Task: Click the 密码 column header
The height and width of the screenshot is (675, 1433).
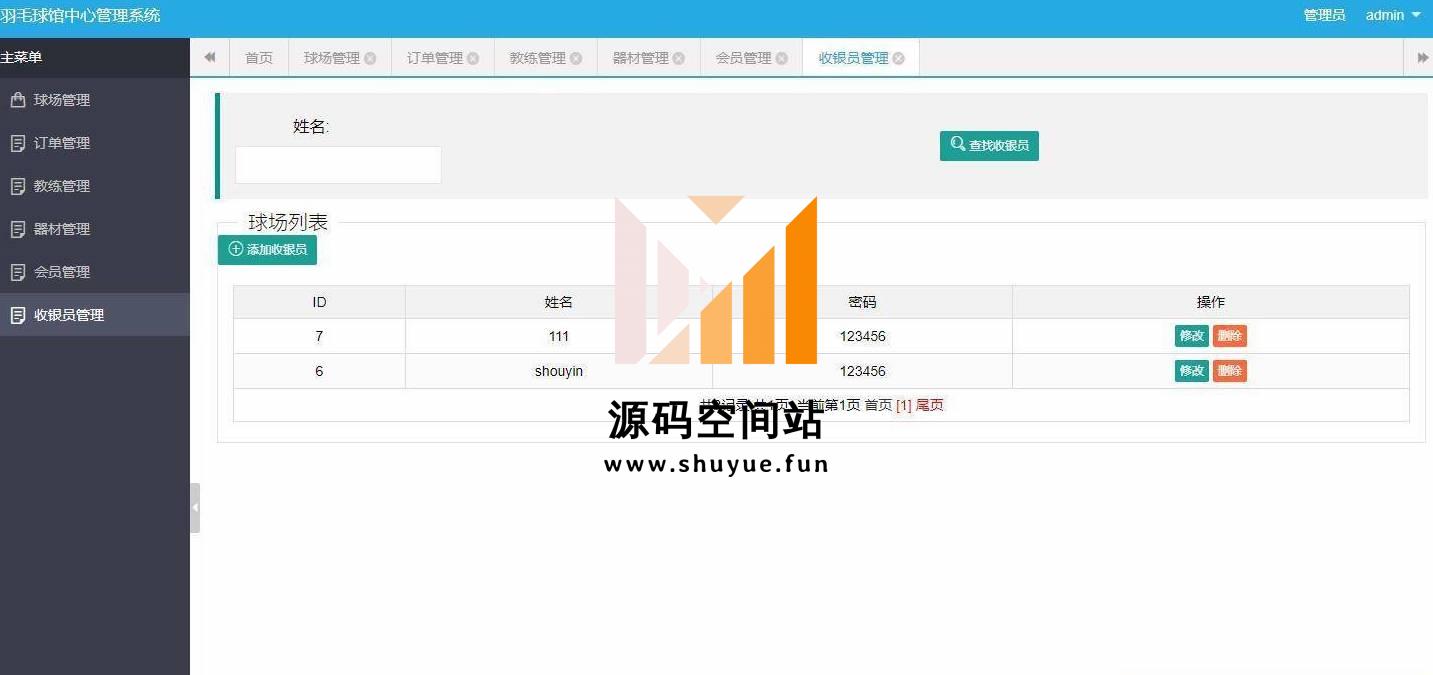Action: pyautogui.click(x=862, y=302)
